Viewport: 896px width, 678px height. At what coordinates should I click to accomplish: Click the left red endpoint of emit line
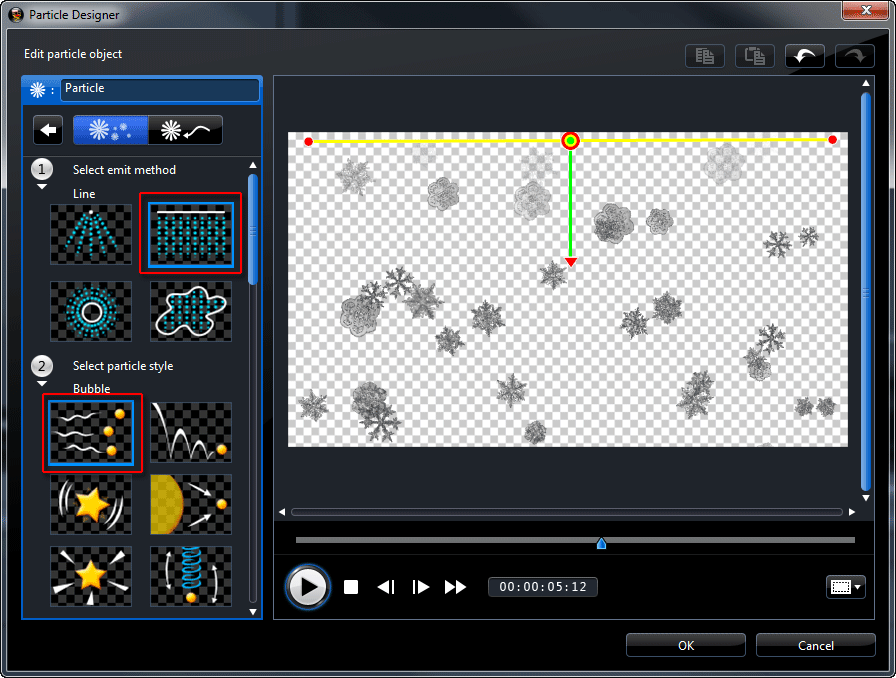(x=309, y=142)
